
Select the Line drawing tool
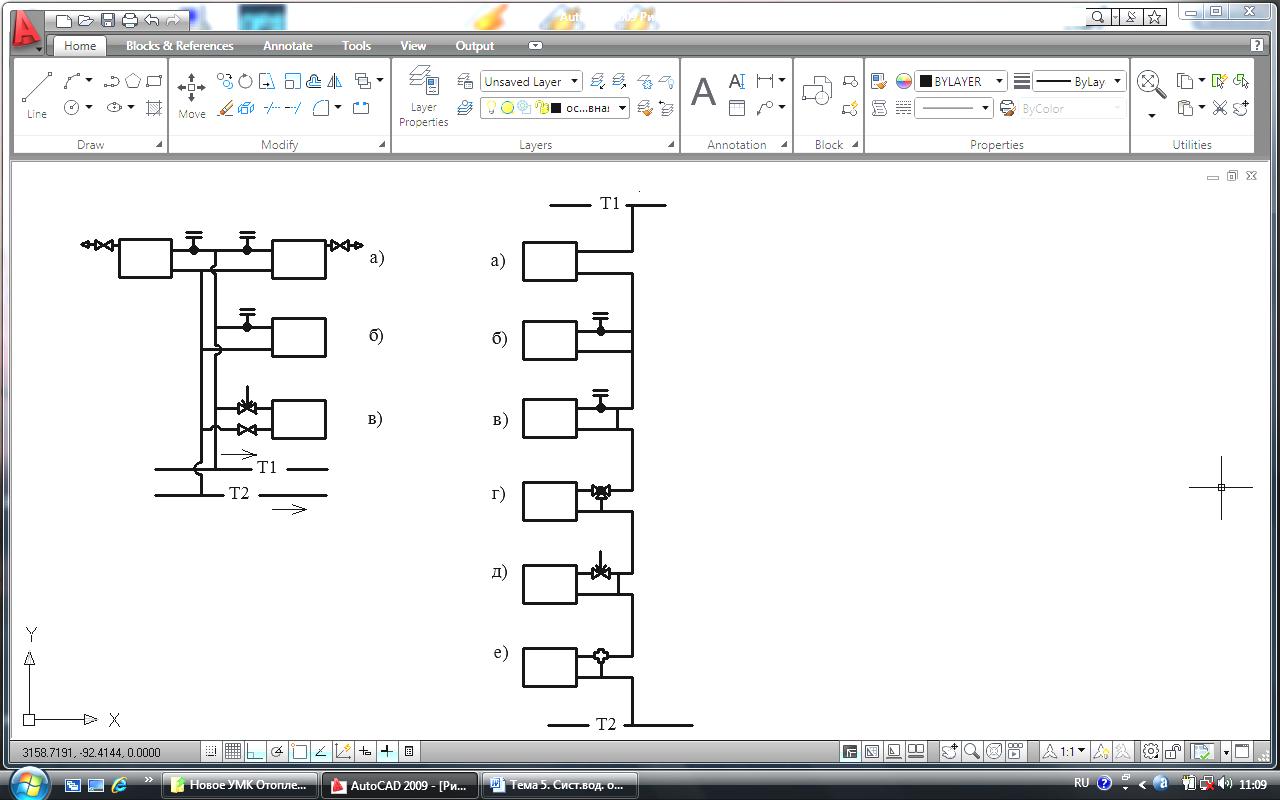tap(37, 95)
